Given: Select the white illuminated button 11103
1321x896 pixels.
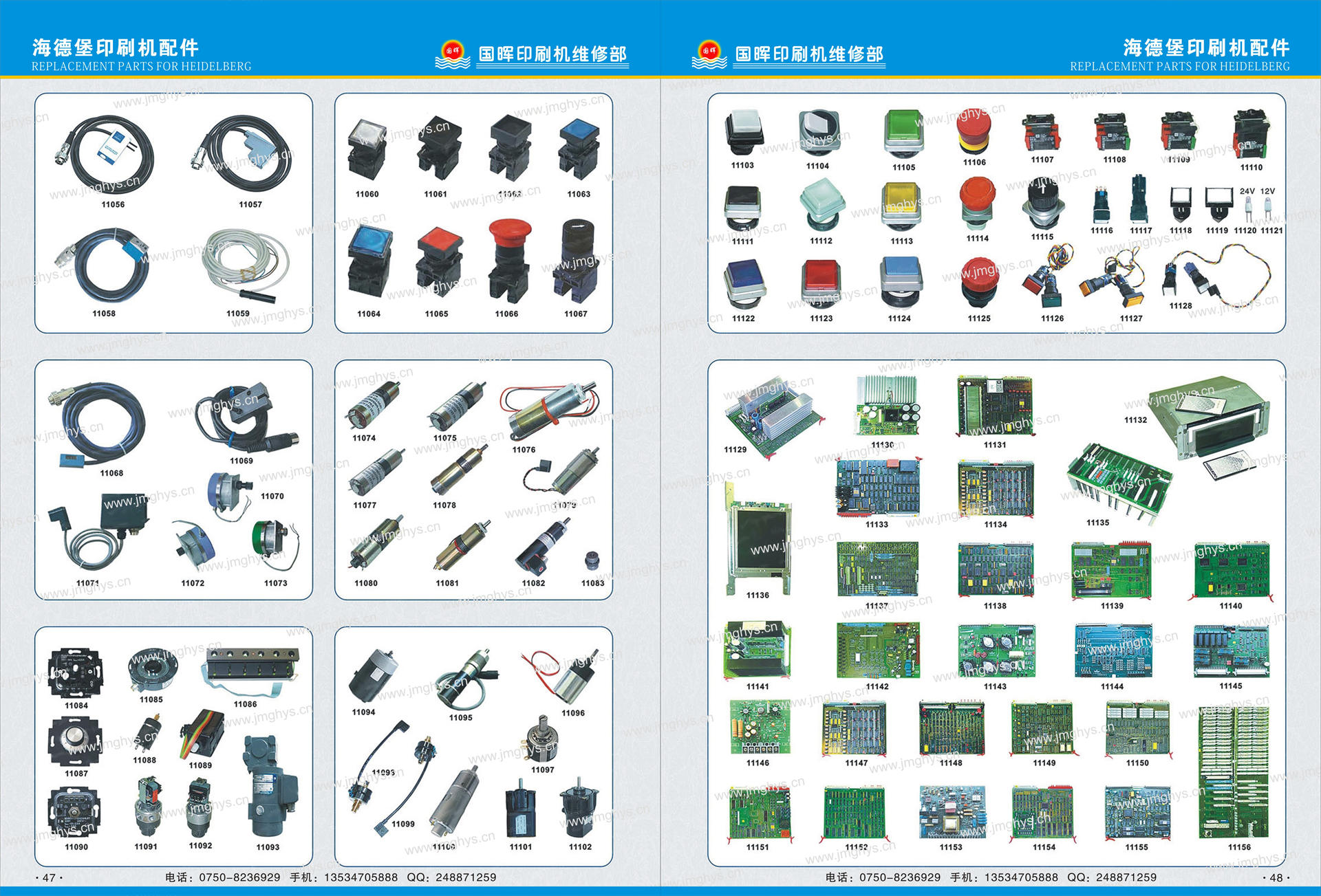Looking at the screenshot, I should pyautogui.click(x=743, y=132).
